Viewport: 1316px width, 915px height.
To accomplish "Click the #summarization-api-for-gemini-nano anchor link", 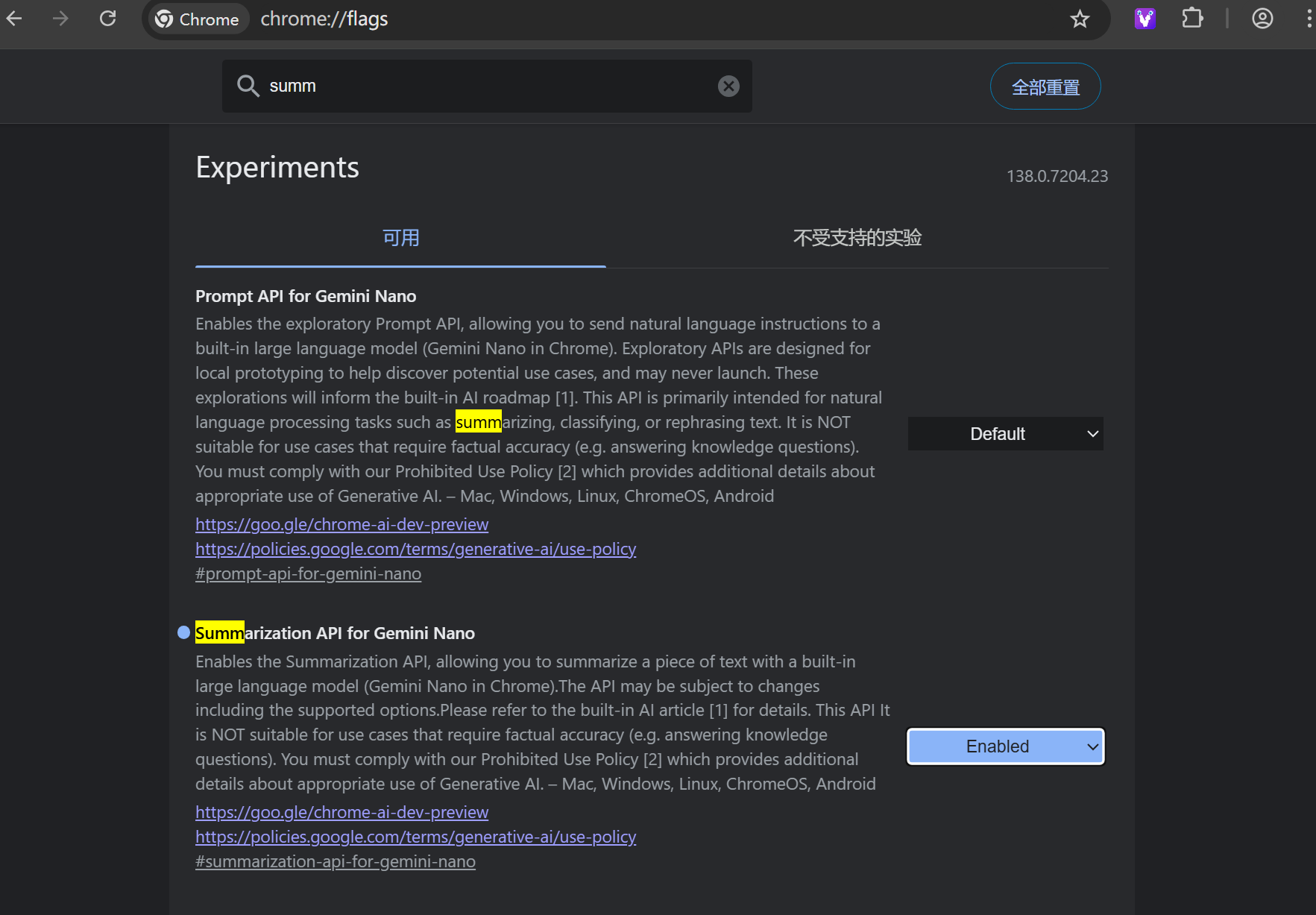I will click(335, 861).
